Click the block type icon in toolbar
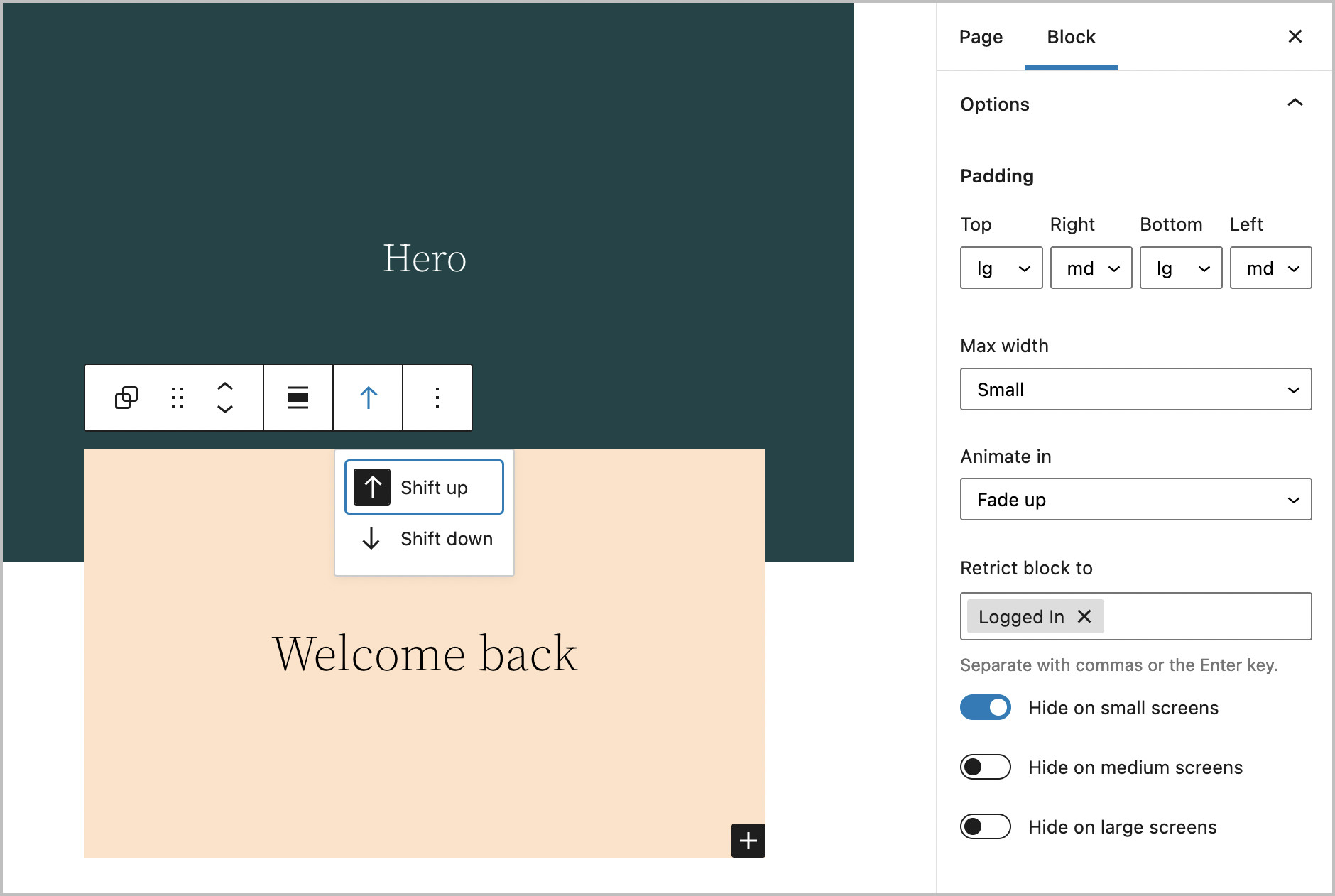 pyautogui.click(x=126, y=398)
